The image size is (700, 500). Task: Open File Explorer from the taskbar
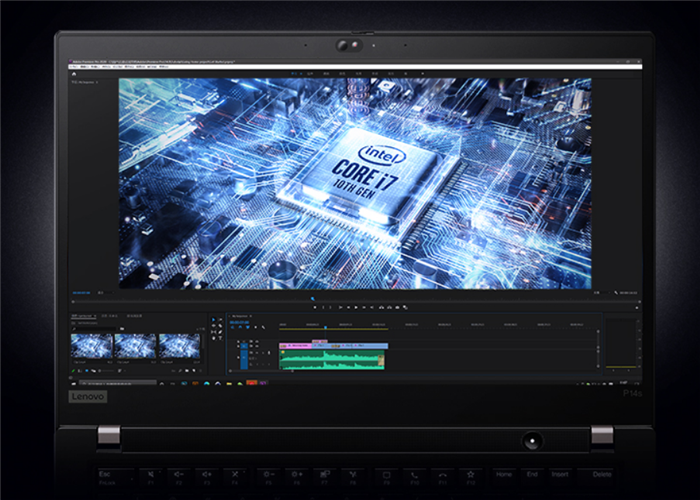[x=229, y=383]
